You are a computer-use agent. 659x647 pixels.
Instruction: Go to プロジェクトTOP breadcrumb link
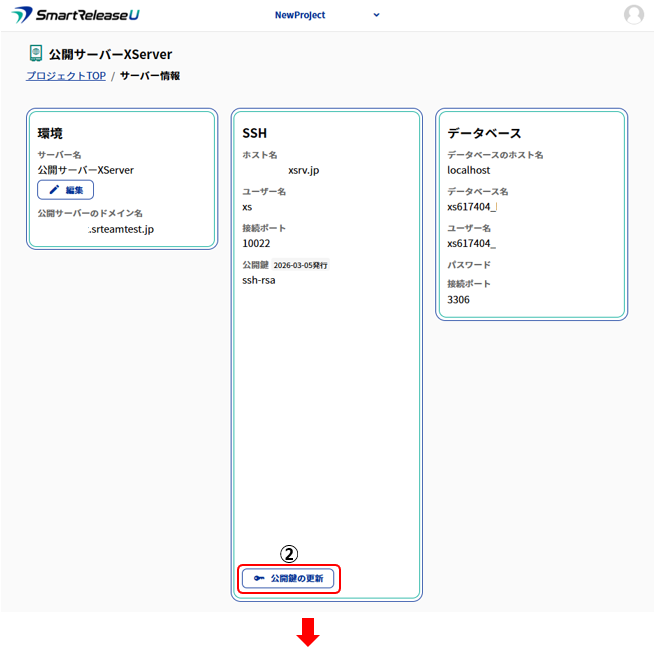[x=66, y=76]
